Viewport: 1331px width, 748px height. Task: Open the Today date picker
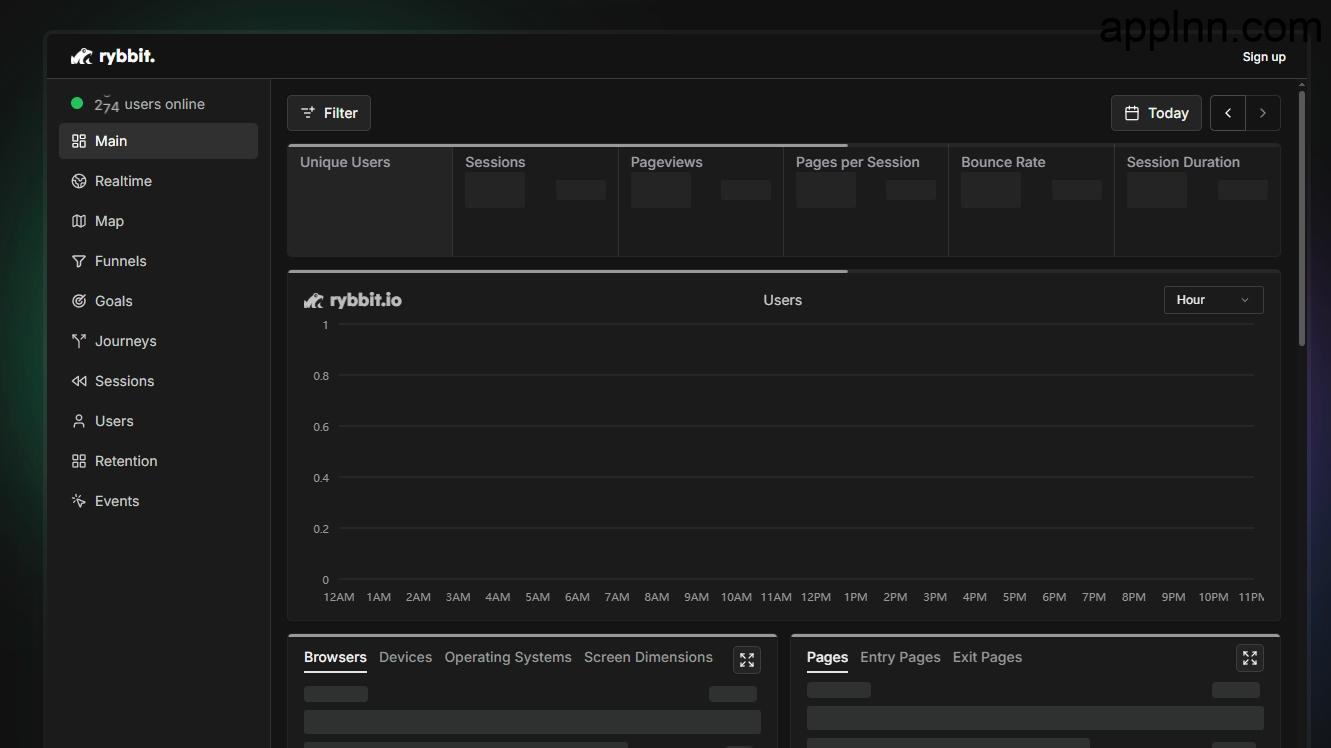pyautogui.click(x=1156, y=113)
